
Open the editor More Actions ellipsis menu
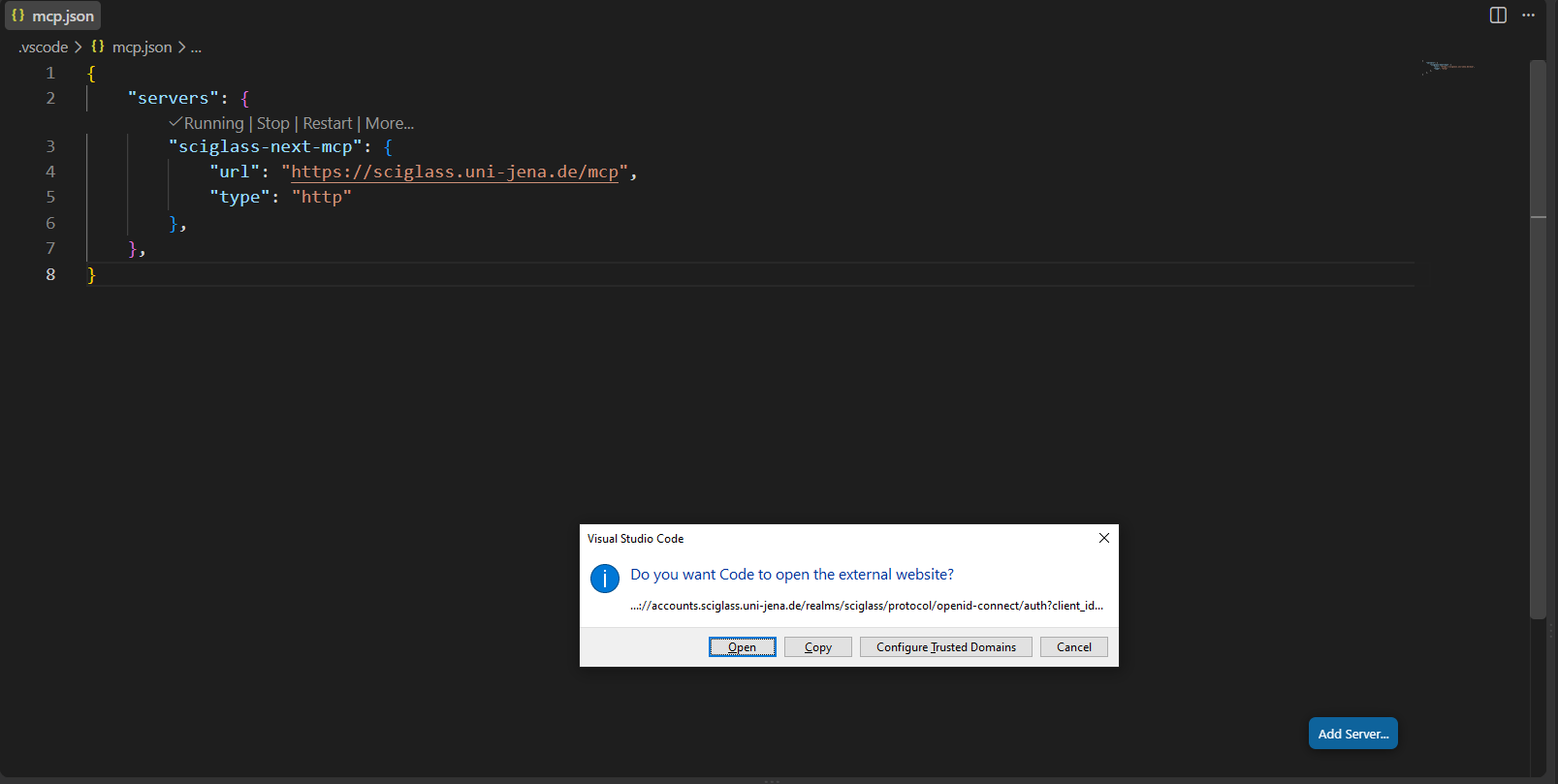pyautogui.click(x=1529, y=16)
